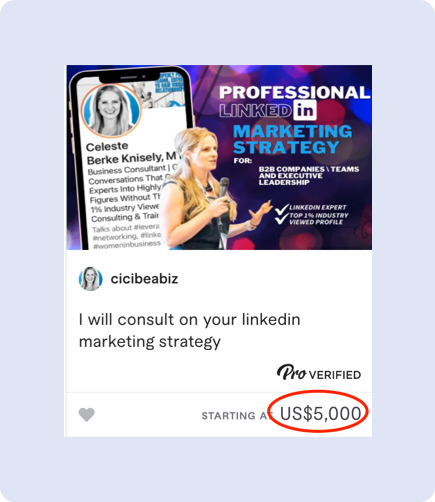This screenshot has width=435, height=502.
Task: Click the STARTING AT label
Action: click(x=235, y=416)
